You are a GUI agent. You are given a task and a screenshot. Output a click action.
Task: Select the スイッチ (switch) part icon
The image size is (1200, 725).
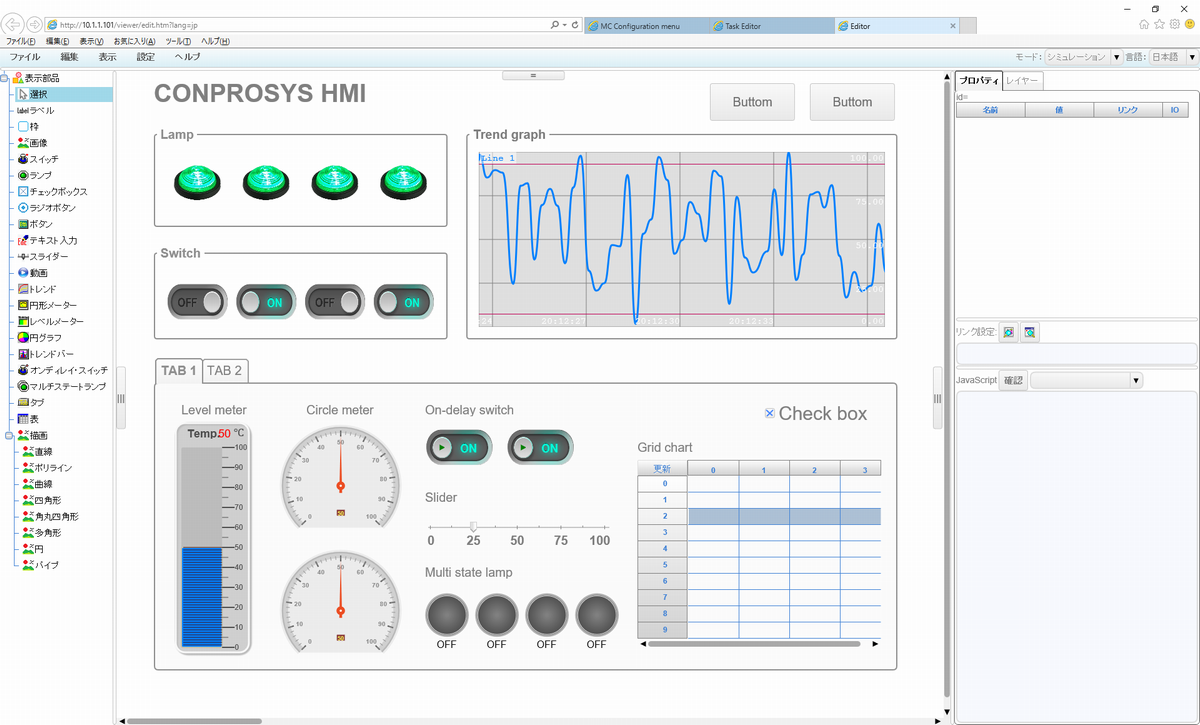point(23,159)
